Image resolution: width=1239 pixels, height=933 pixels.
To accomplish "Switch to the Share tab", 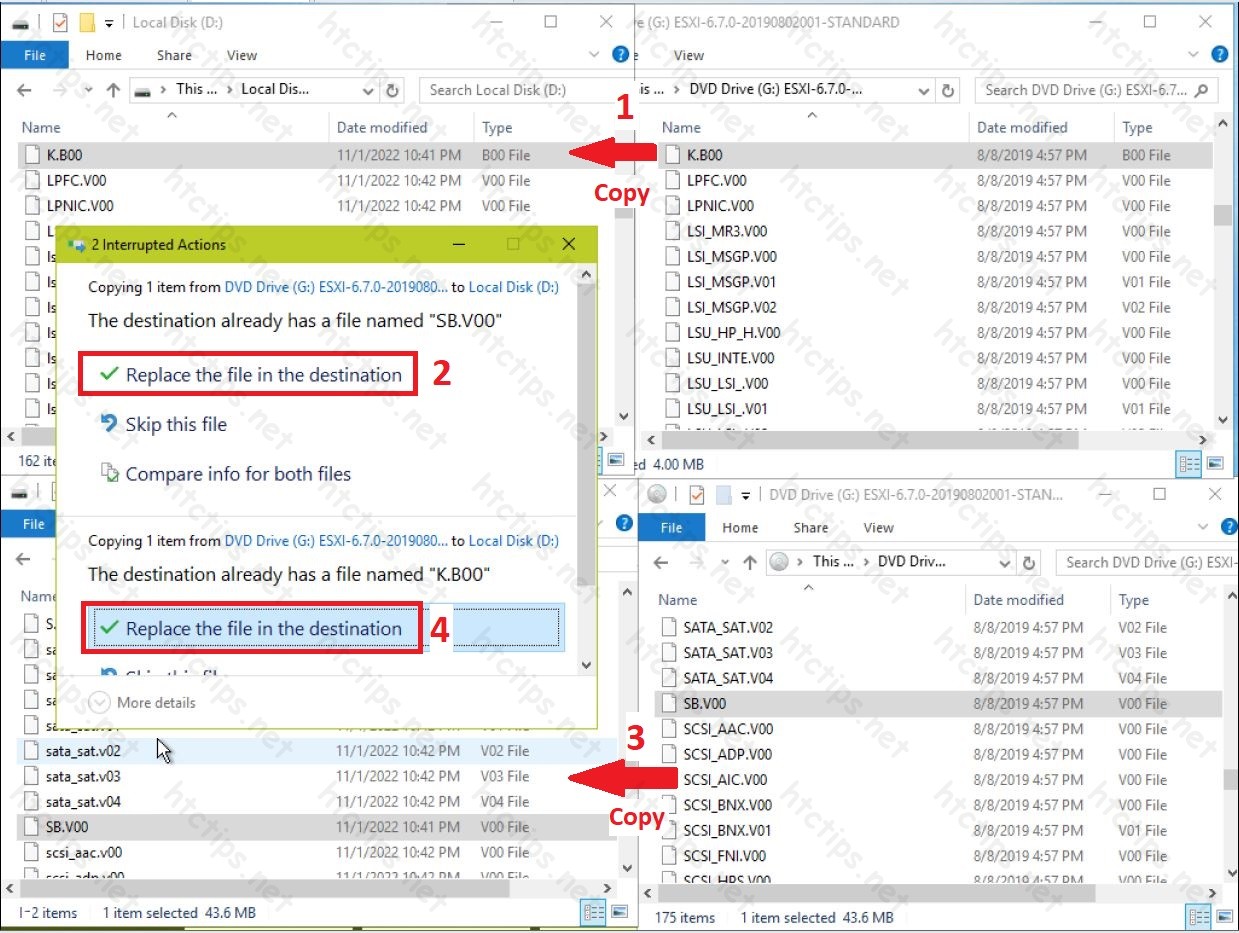I will click(x=173, y=55).
